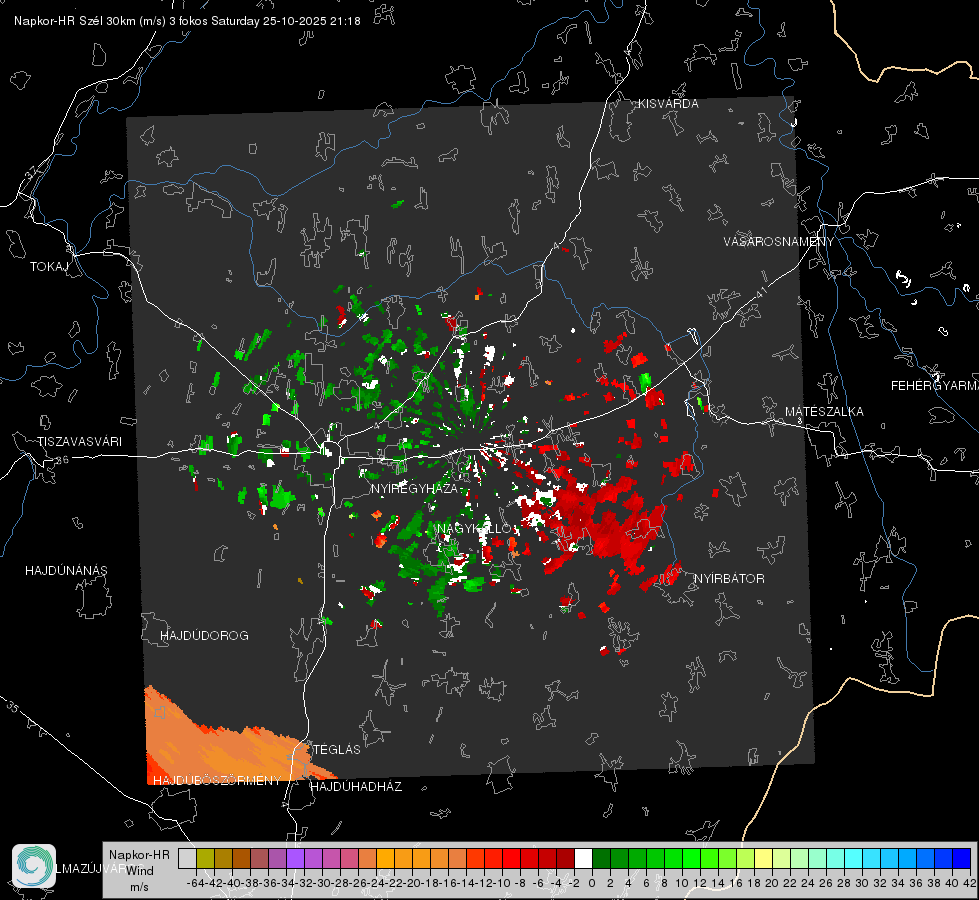The width and height of the screenshot is (979, 900).
Task: Click the TISZAVASVÁRI town label
Action: pos(79,442)
